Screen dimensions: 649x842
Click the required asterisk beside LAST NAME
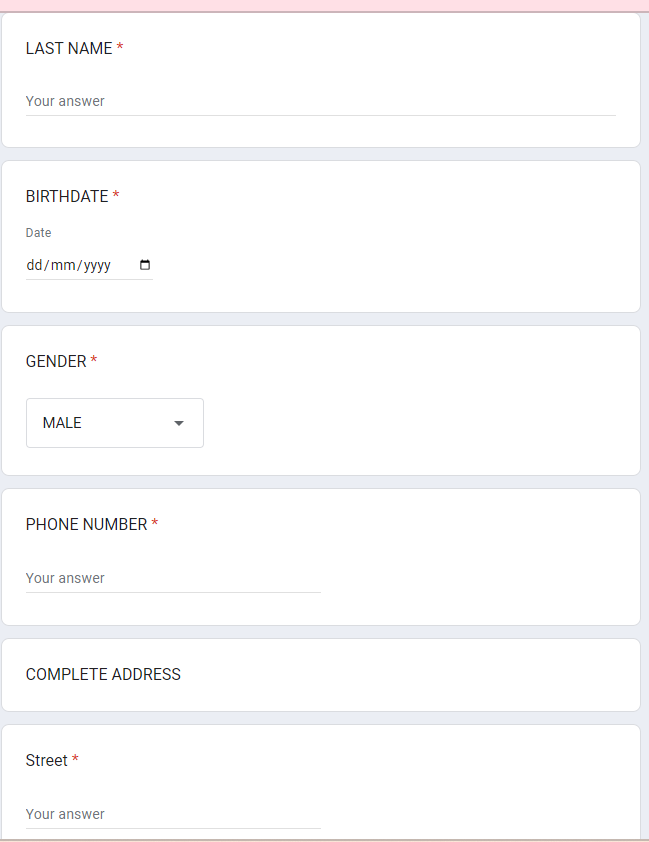point(120,48)
